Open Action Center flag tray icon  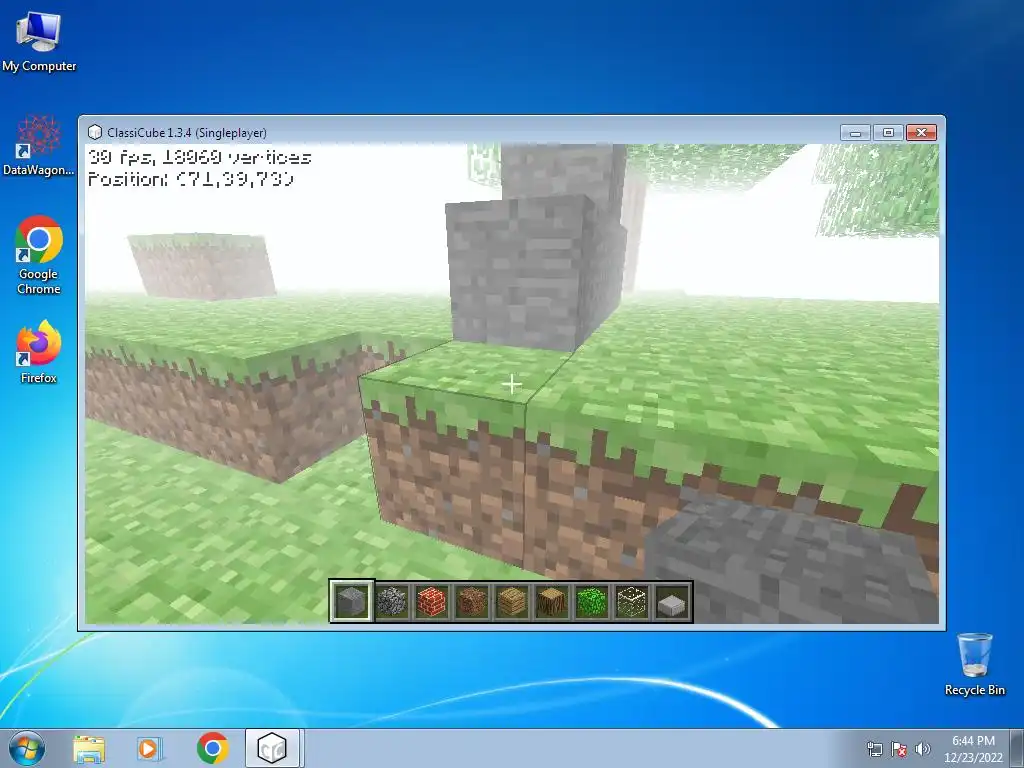(x=899, y=749)
